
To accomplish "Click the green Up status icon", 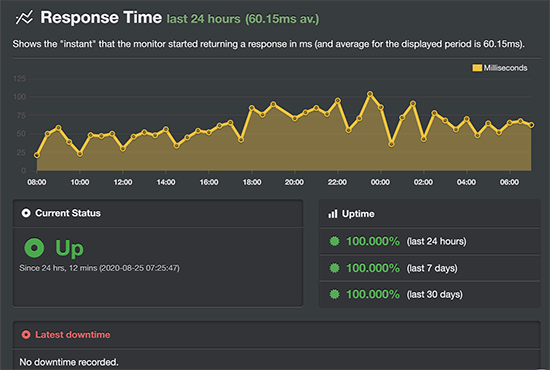I will [x=34, y=248].
